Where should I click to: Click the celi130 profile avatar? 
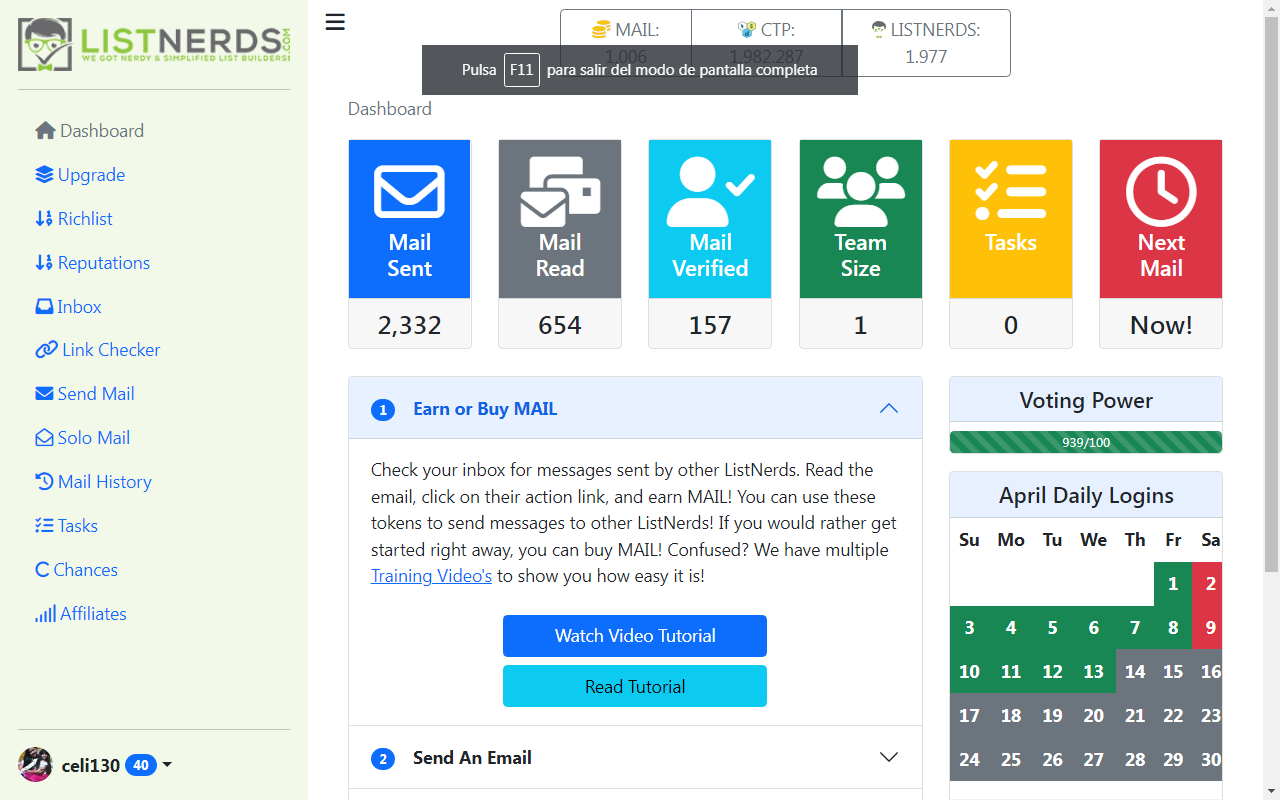tap(35, 764)
